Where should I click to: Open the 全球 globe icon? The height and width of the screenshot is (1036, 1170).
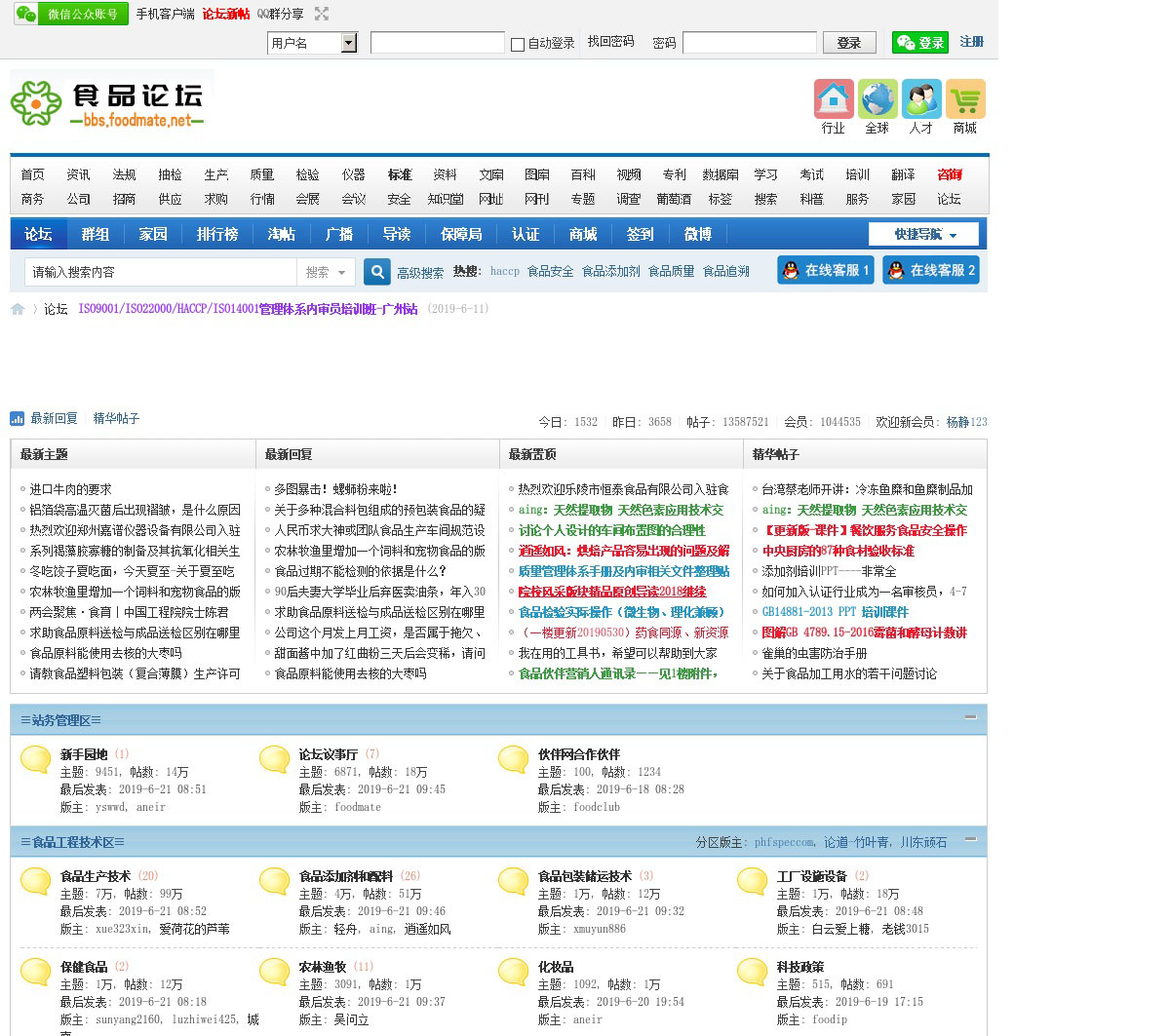(x=877, y=99)
